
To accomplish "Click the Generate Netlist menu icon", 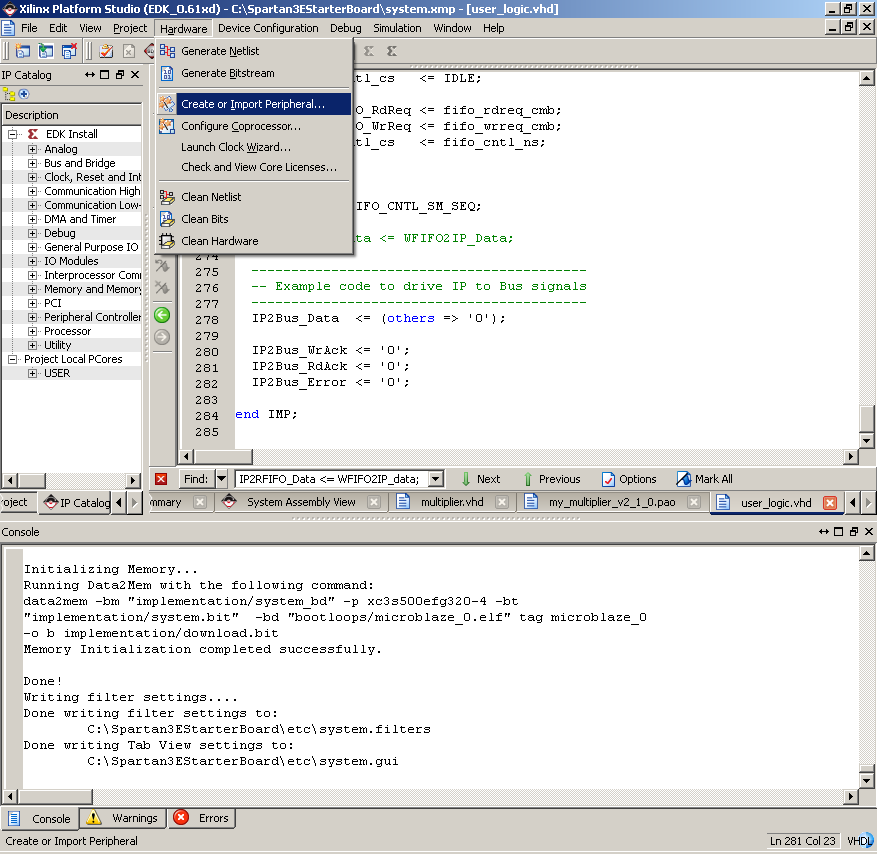I will click(167, 51).
